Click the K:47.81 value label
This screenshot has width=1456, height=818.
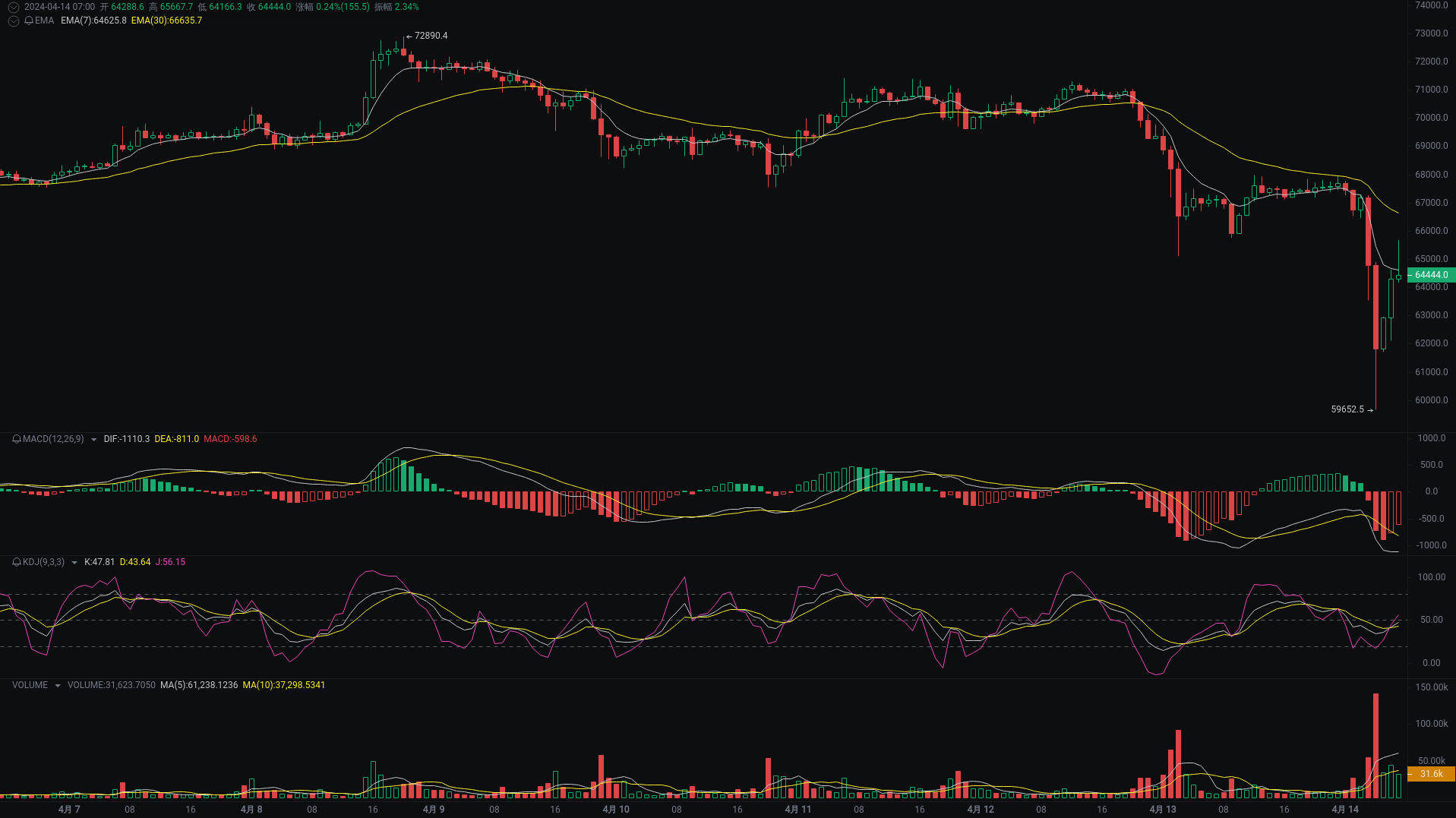pos(99,562)
